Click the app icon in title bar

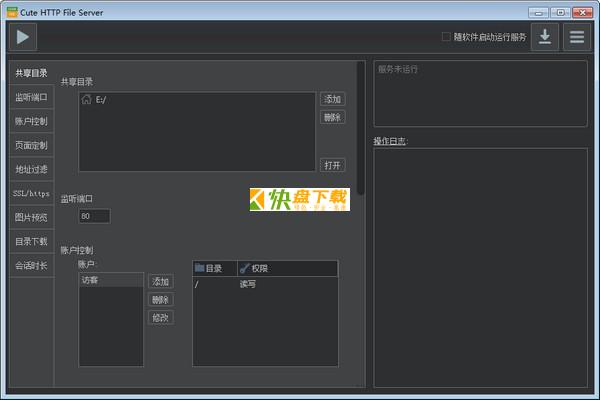[x=12, y=12]
